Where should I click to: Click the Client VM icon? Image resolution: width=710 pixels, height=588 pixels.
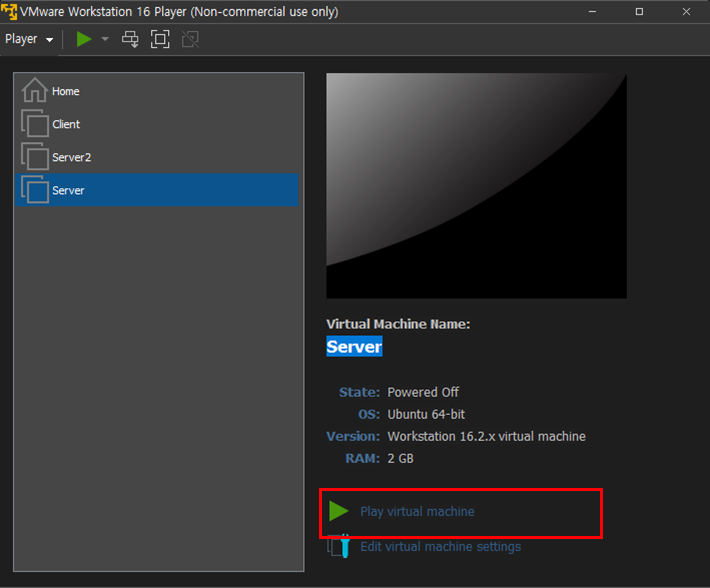click(x=35, y=123)
